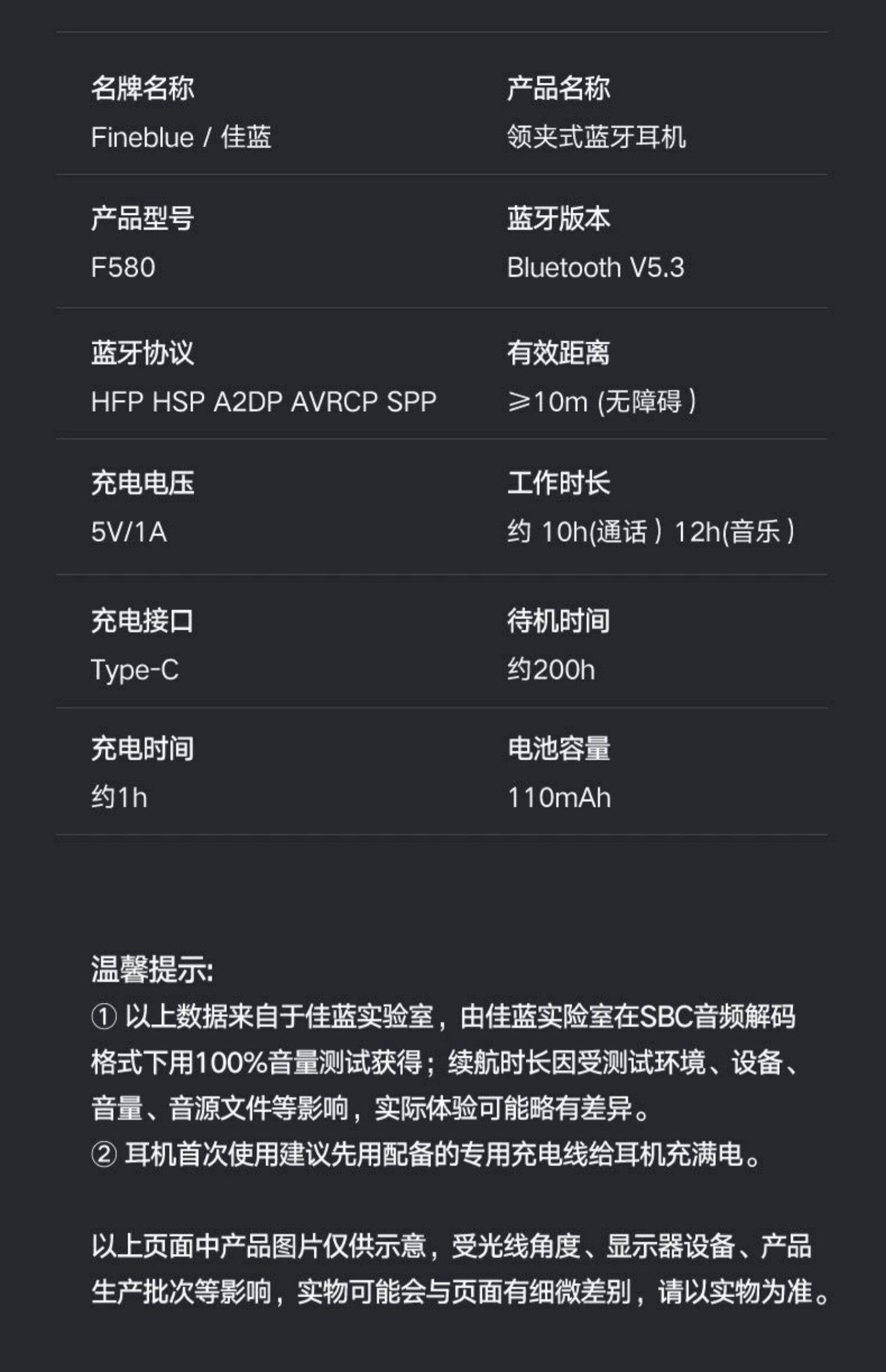
Task: Click the F580 model number
Action: pyautogui.click(x=123, y=268)
